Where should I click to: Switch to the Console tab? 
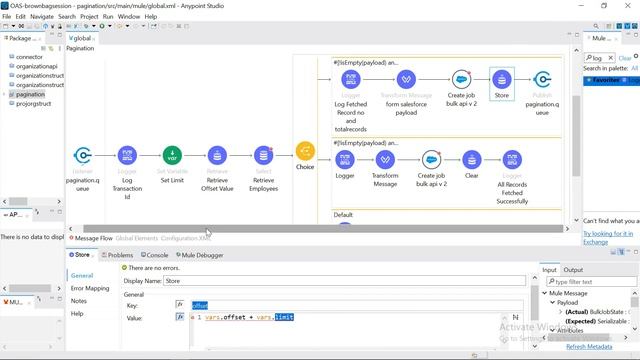(x=155, y=255)
